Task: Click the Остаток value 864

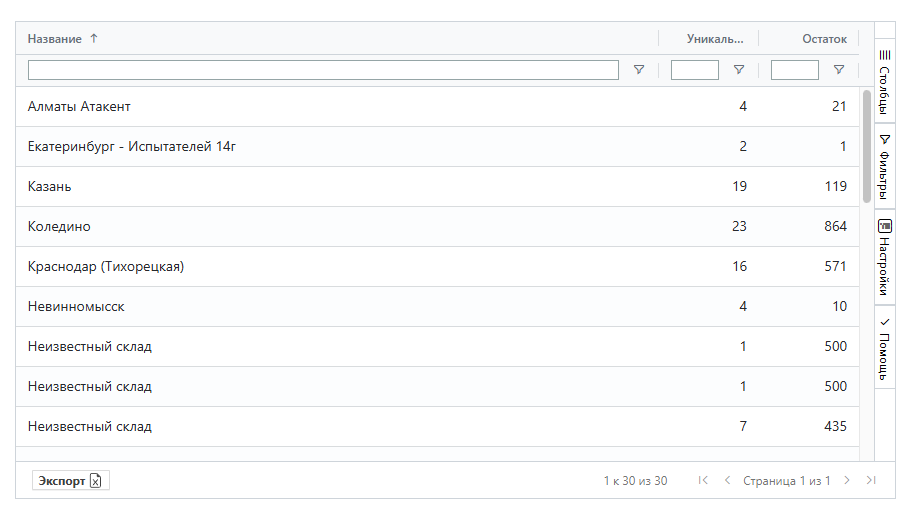Action: pyautogui.click(x=835, y=226)
